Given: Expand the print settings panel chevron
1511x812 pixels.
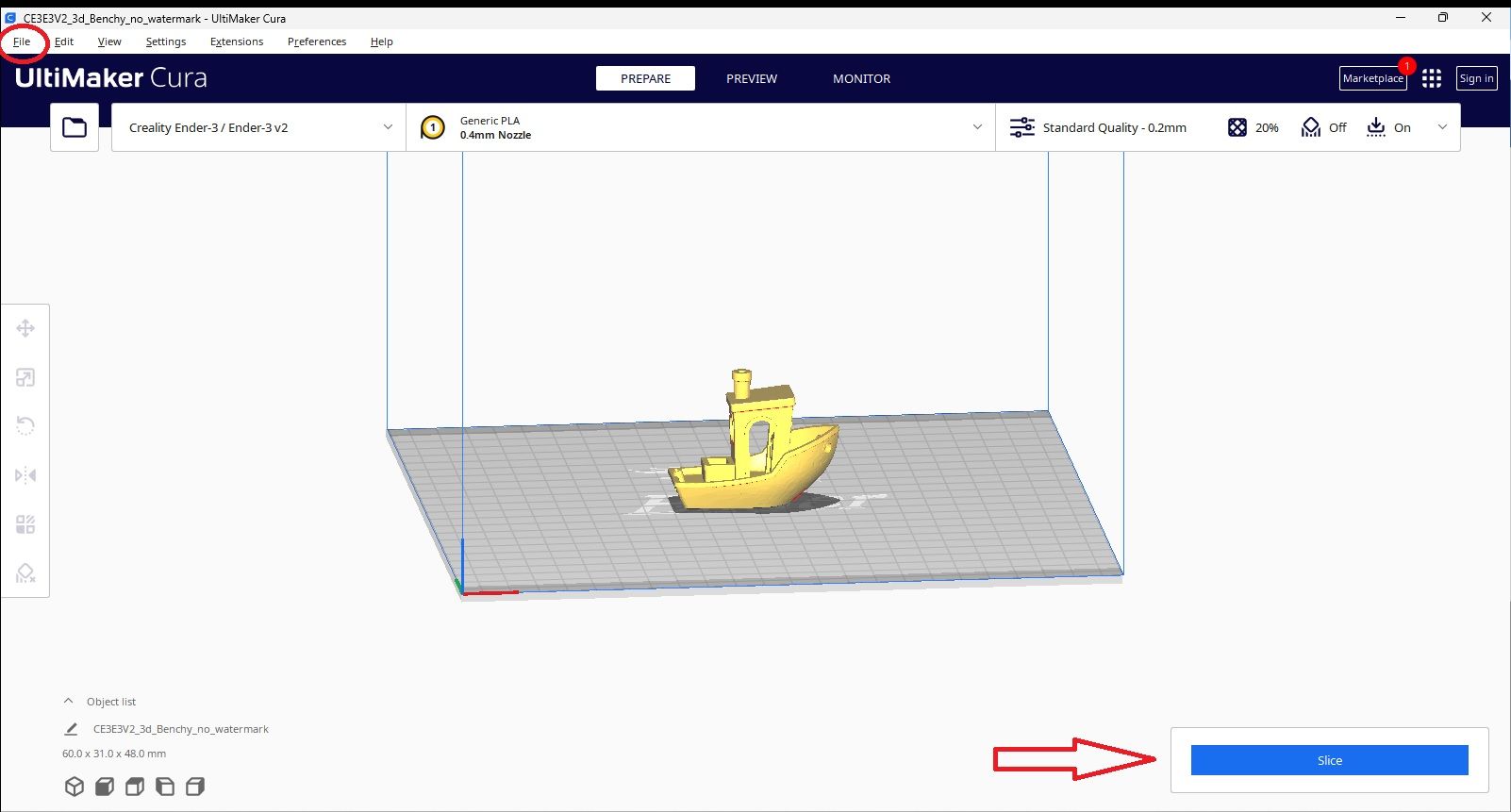Looking at the screenshot, I should click(x=1442, y=127).
